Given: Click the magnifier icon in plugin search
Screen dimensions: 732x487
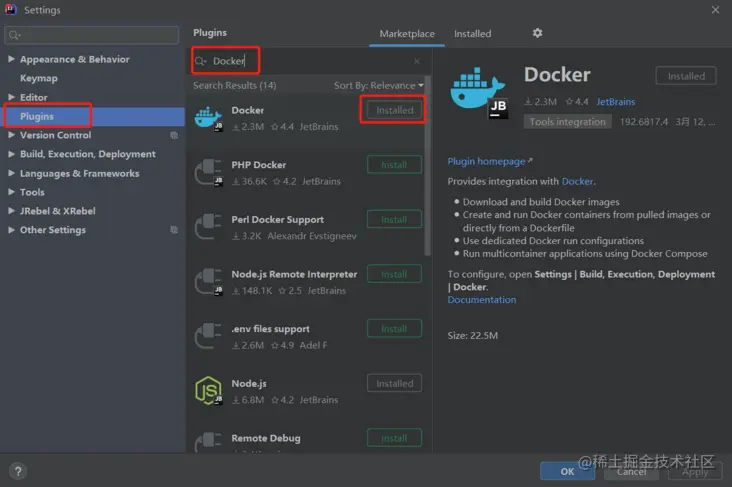Looking at the screenshot, I should (x=200, y=61).
